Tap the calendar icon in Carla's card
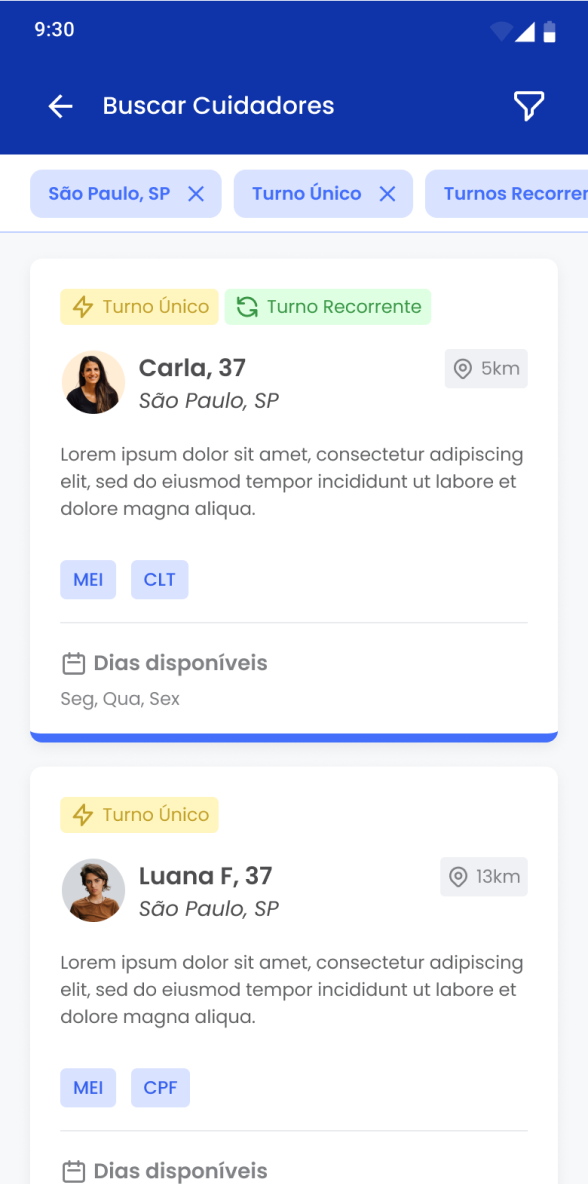 72,664
